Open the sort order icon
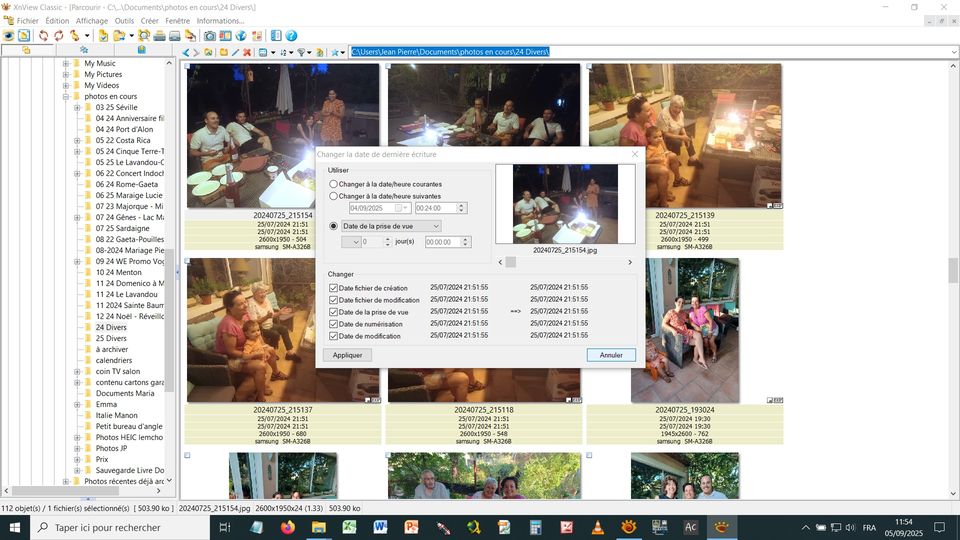 coord(283,53)
